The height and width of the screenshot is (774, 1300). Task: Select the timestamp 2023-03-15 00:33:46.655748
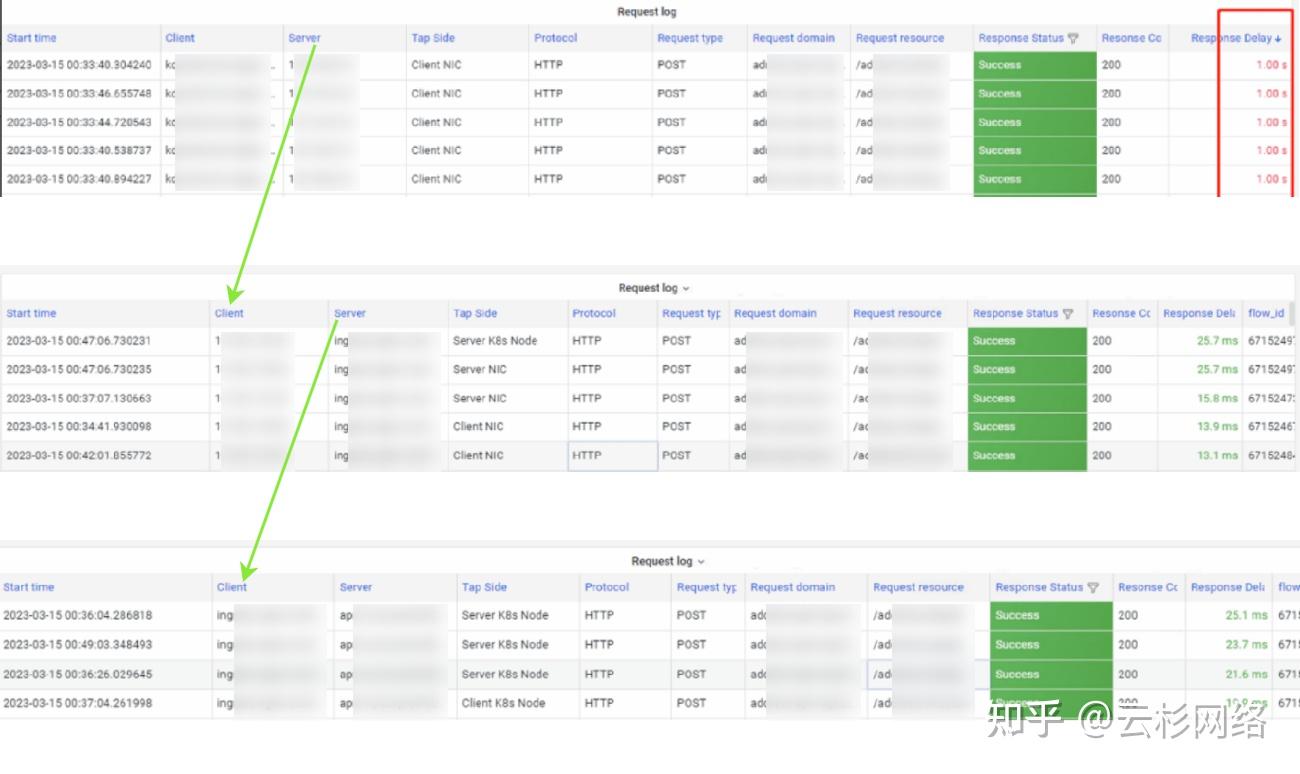tap(79, 93)
